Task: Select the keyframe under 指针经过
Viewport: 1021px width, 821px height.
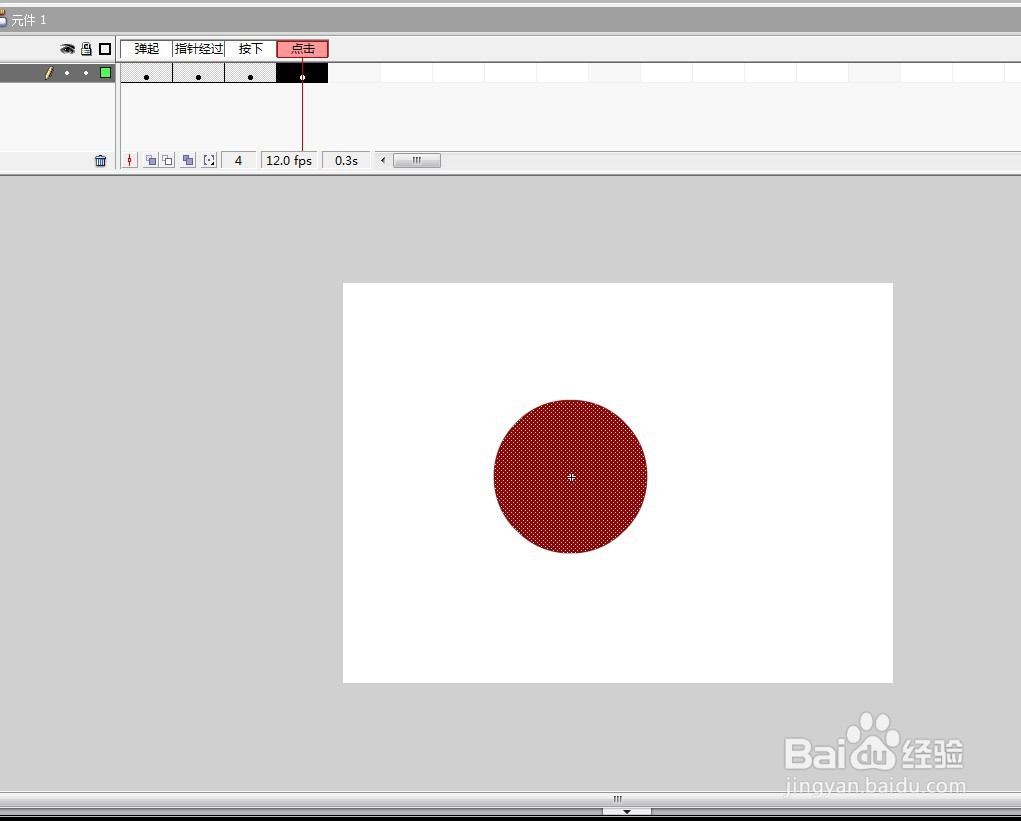Action: coord(199,73)
